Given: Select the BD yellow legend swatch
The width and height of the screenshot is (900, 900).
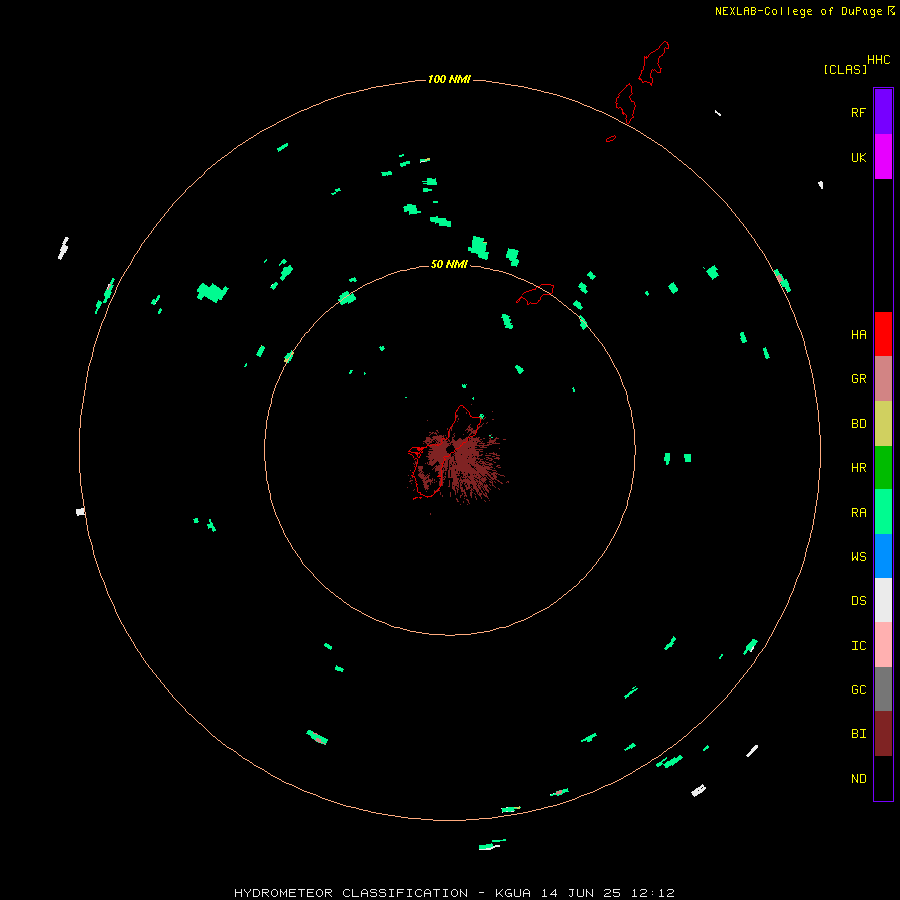Looking at the screenshot, I should click(883, 424).
